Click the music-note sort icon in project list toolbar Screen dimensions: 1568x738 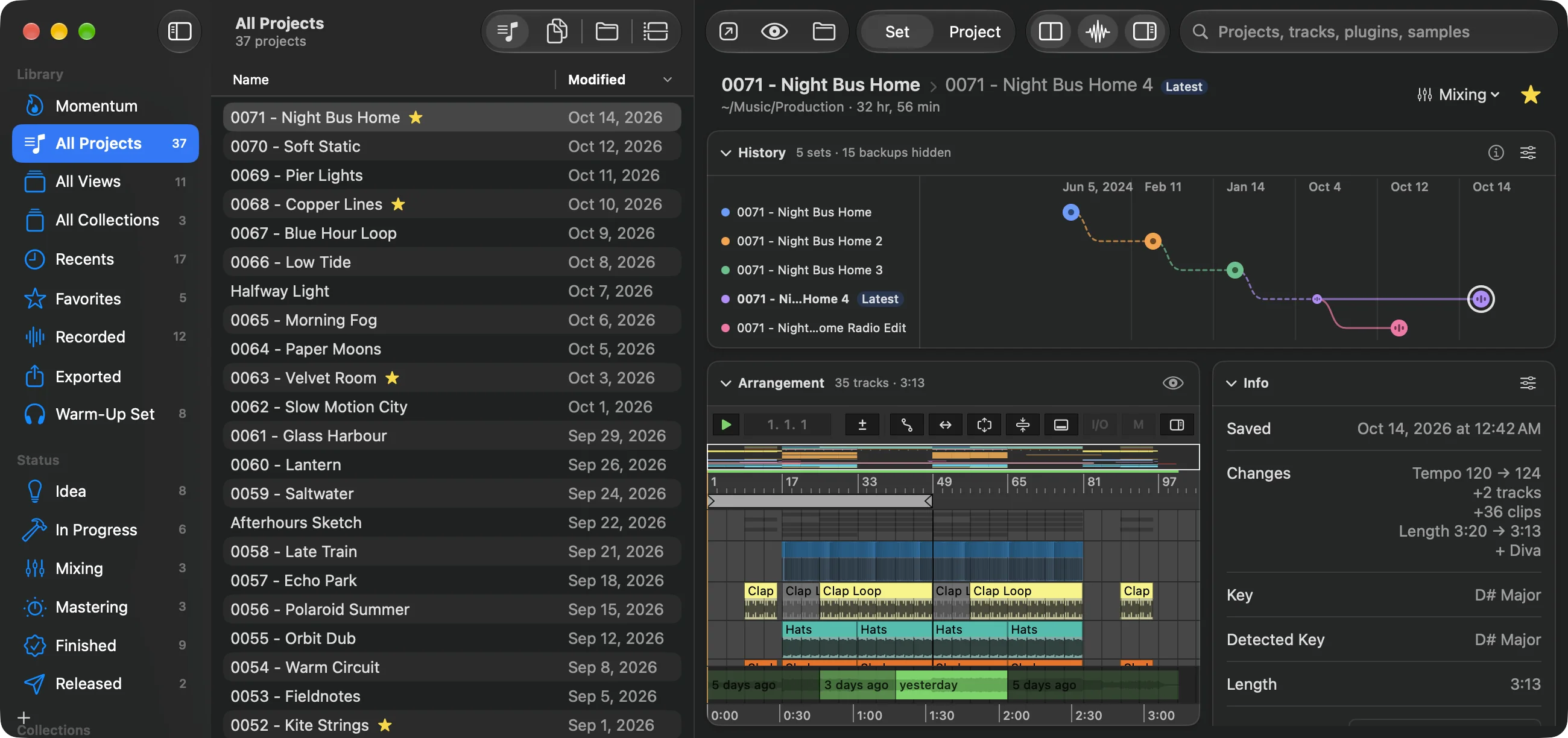click(507, 31)
